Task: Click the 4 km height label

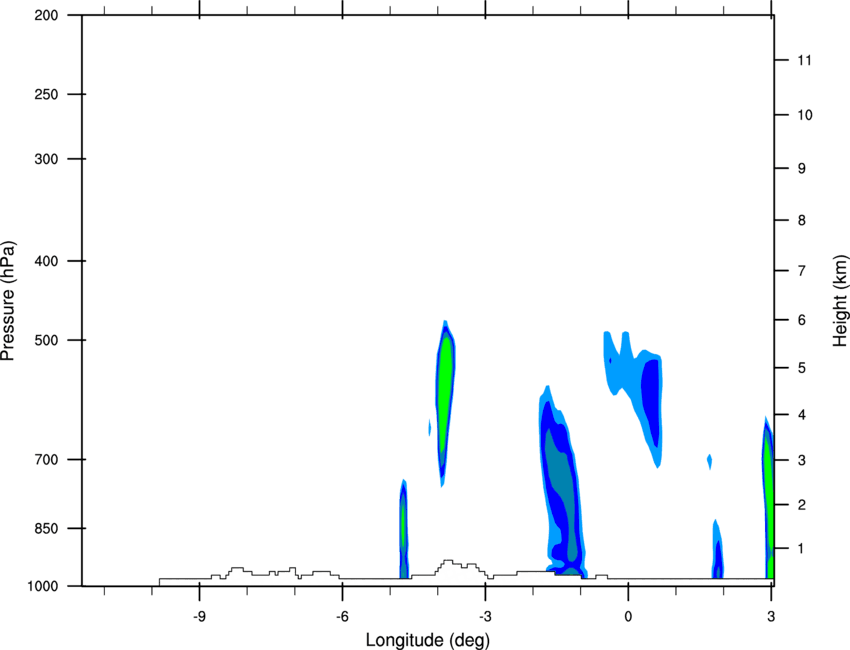Action: pyautogui.click(x=802, y=415)
